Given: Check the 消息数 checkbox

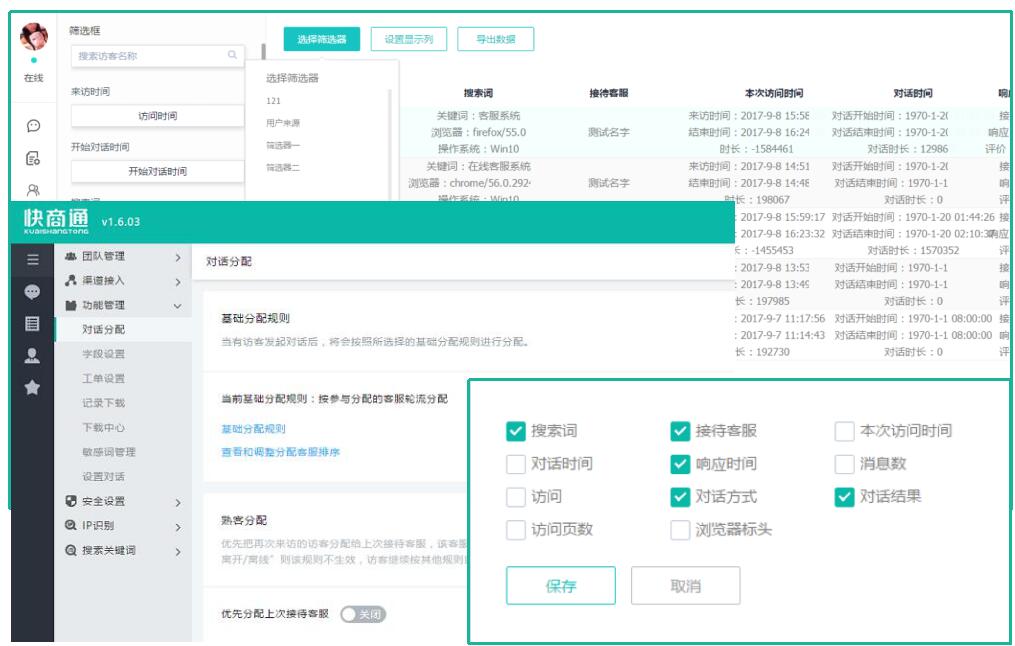Looking at the screenshot, I should coord(844,464).
